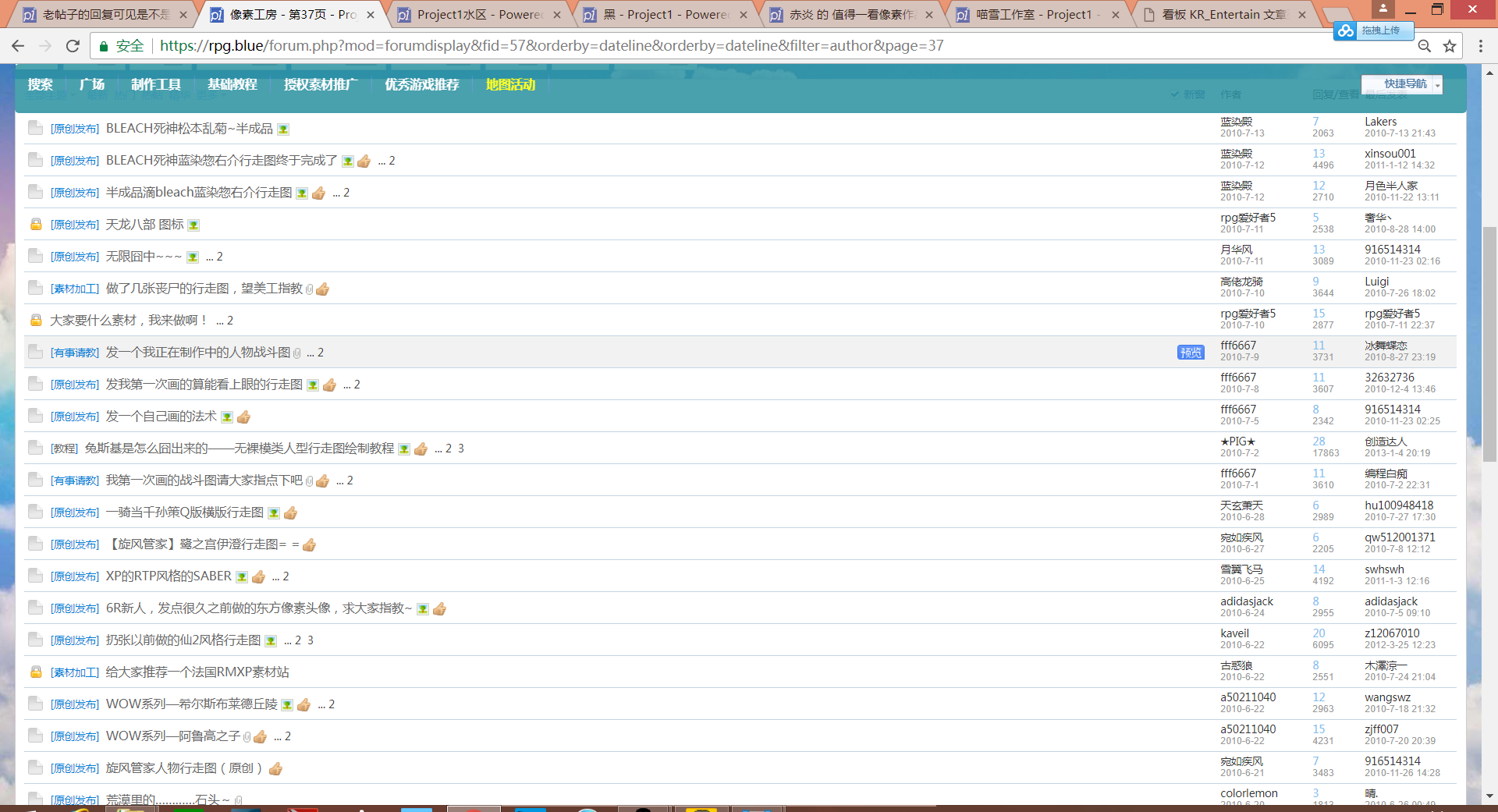Open thread WOW系列—希尔斯布莱德丘陵

tap(191, 704)
